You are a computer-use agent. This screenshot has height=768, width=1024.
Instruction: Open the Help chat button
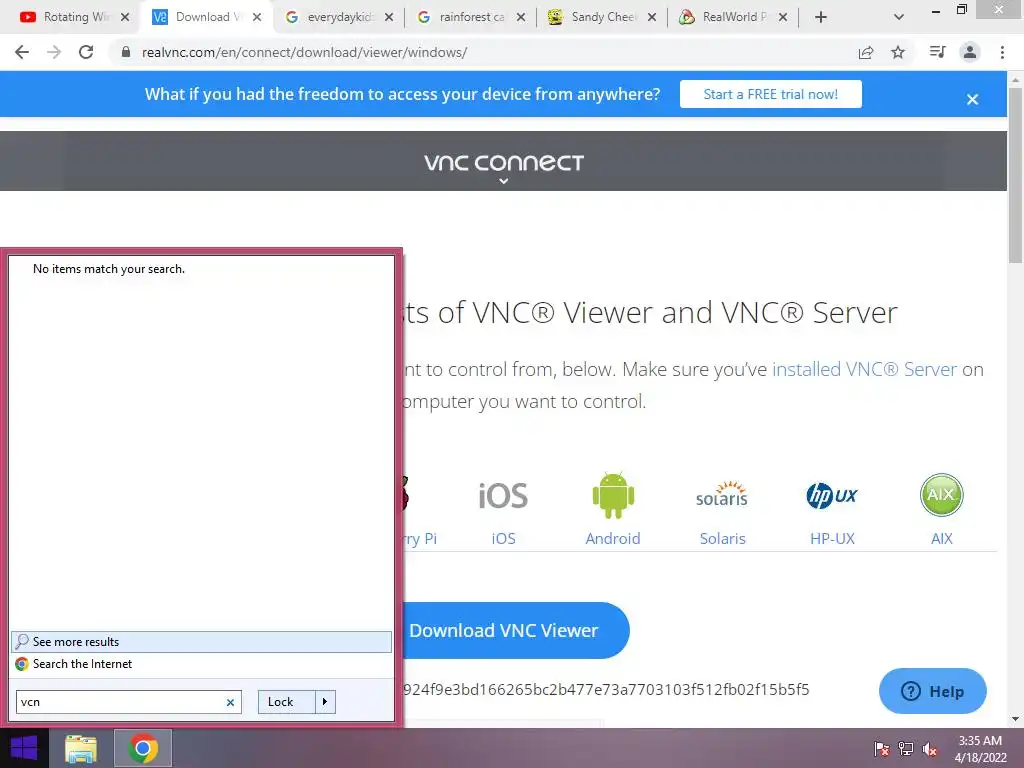pyautogui.click(x=933, y=691)
